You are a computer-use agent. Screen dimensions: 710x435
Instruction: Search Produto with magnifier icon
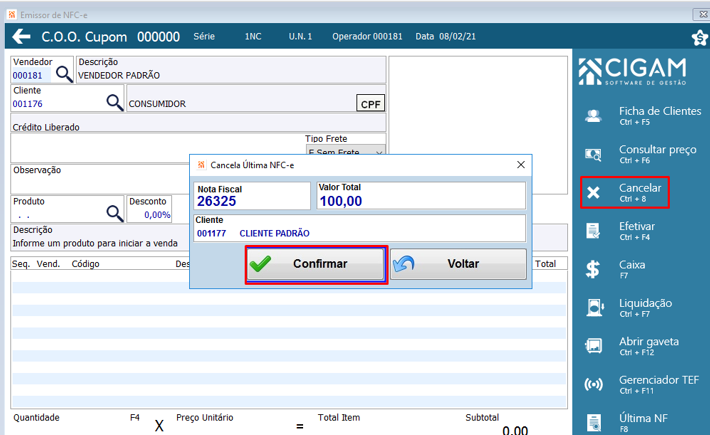[115, 213]
